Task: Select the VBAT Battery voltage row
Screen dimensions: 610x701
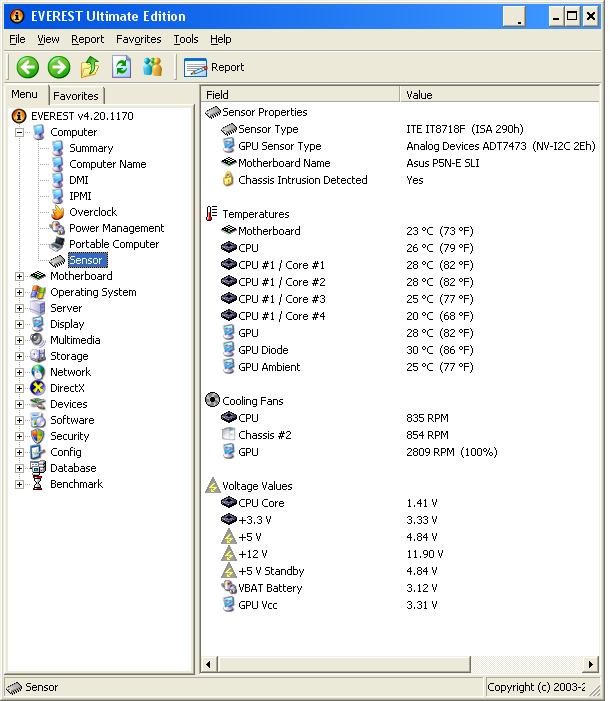Action: point(400,588)
